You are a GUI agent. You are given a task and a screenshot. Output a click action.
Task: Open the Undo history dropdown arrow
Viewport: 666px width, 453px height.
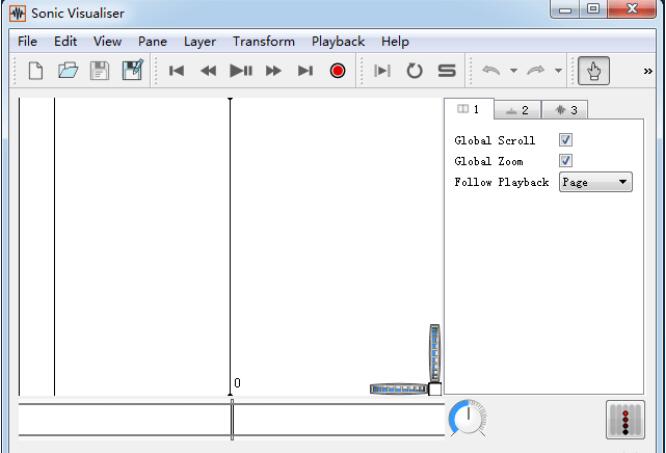point(514,70)
